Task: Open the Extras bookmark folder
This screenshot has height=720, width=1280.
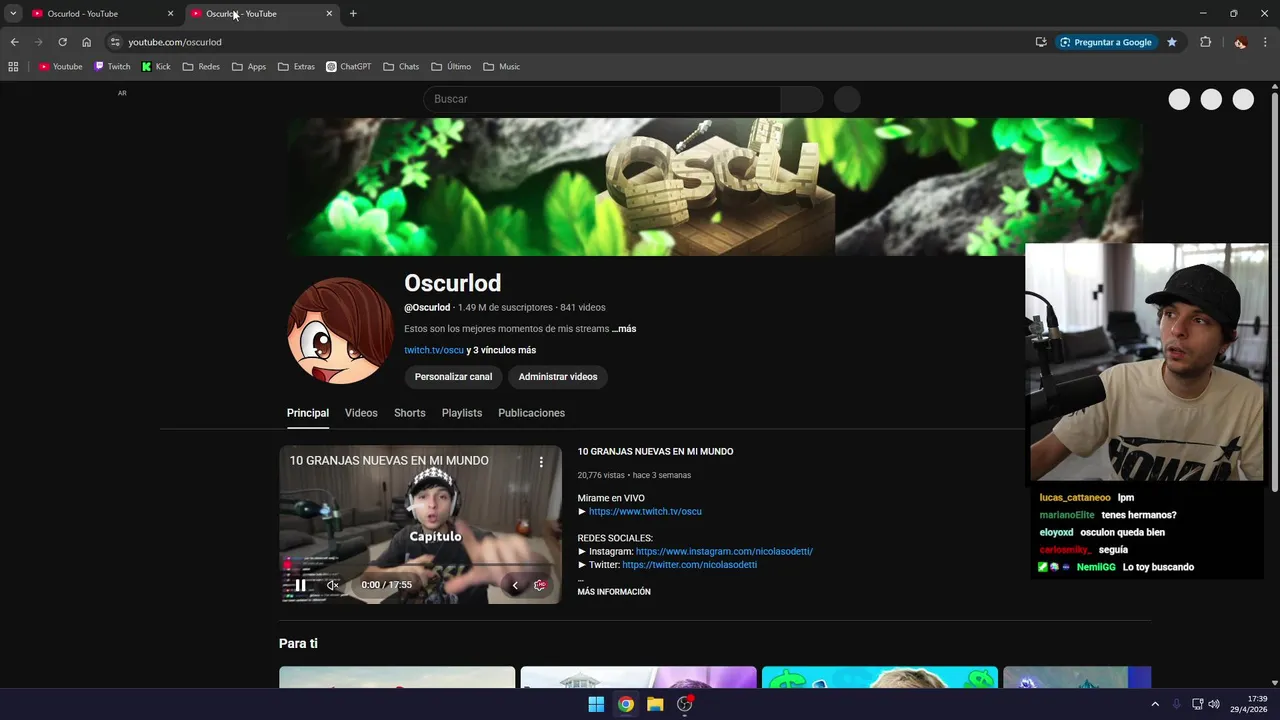Action: point(296,67)
